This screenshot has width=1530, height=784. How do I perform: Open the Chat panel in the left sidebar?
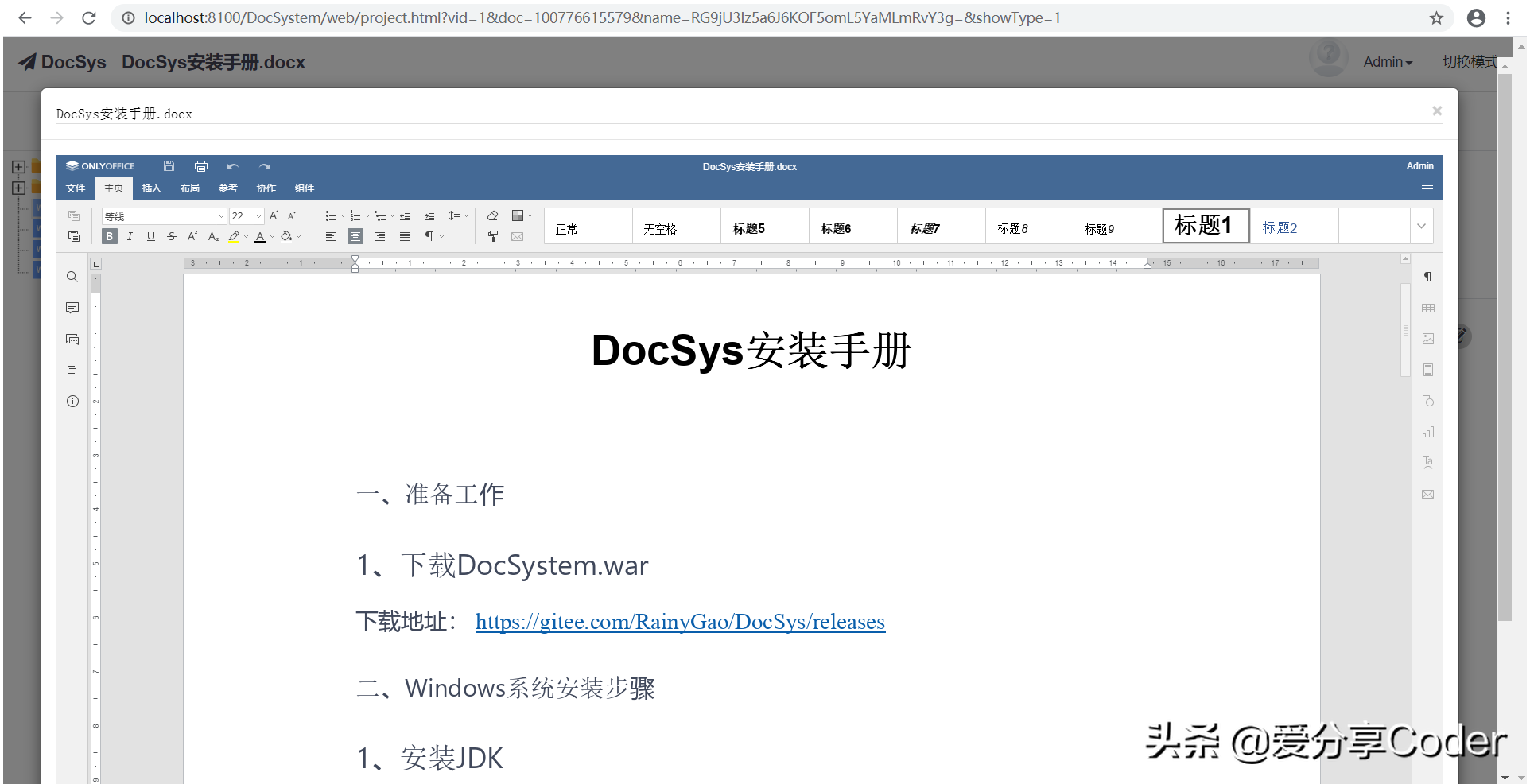(72, 339)
